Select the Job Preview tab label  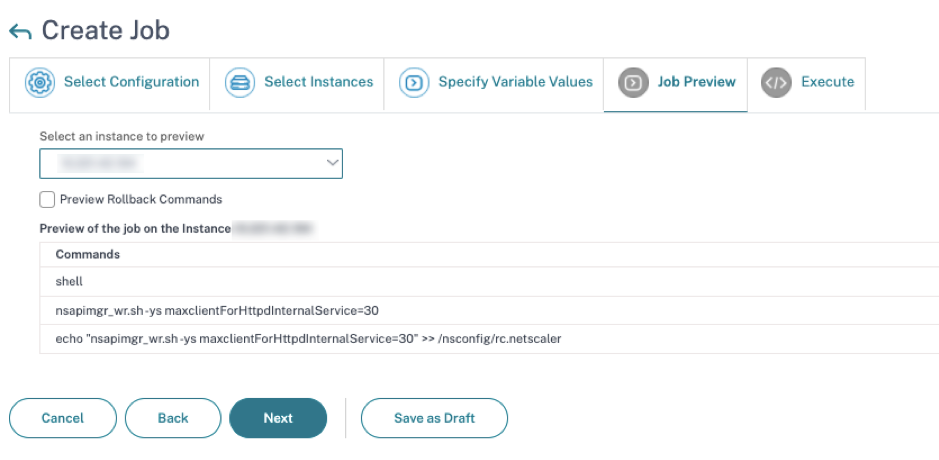(696, 81)
